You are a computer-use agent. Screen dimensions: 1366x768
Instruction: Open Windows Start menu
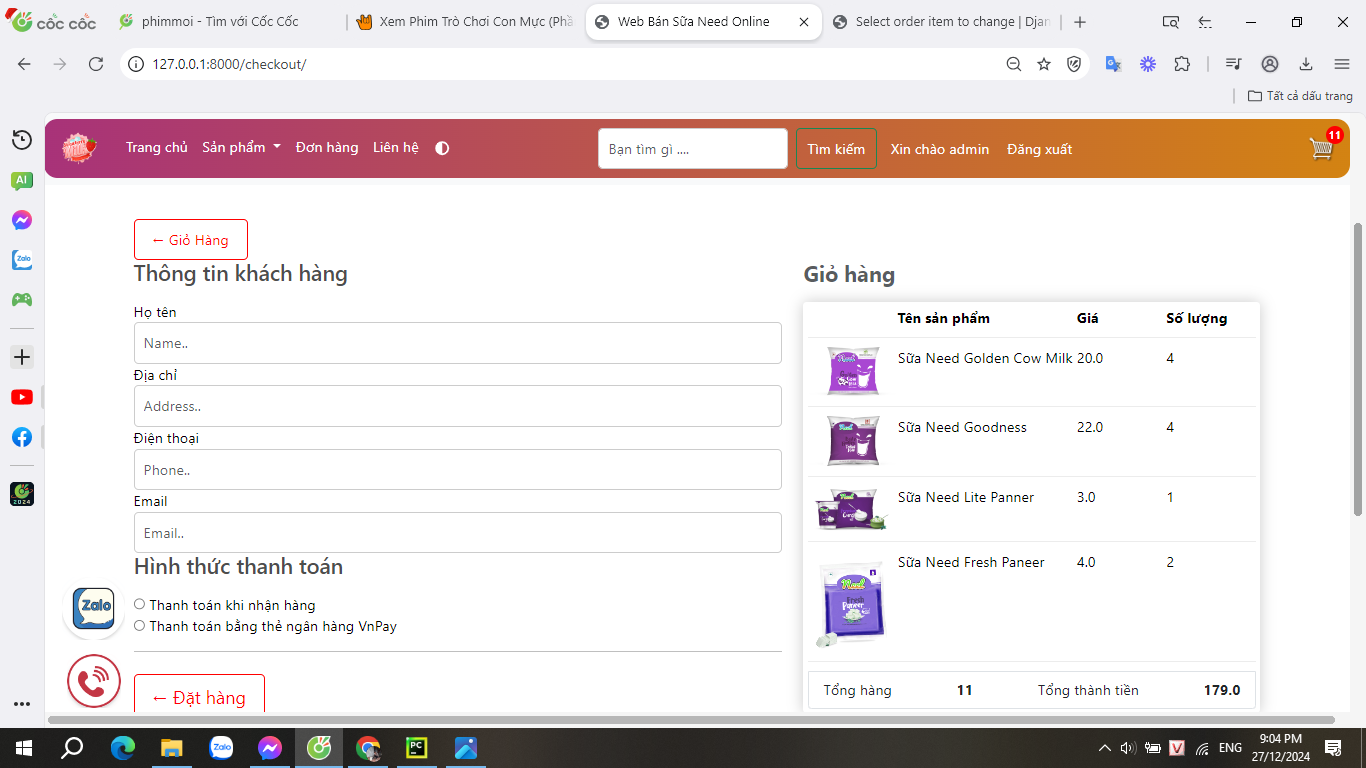(x=24, y=748)
